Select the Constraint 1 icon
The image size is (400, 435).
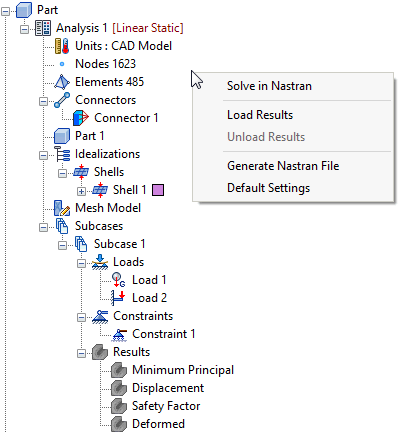[x=119, y=334]
